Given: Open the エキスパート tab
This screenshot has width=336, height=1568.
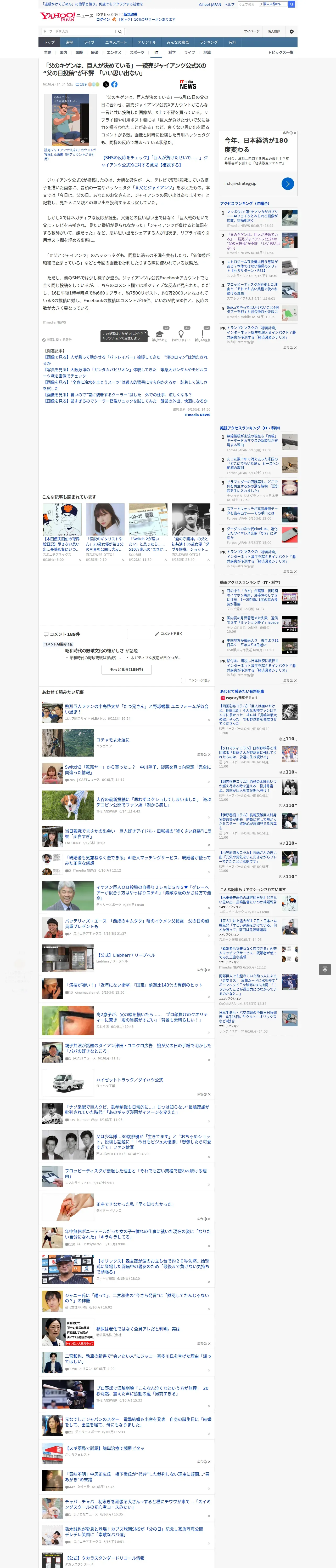Looking at the screenshot, I should coord(116,43).
